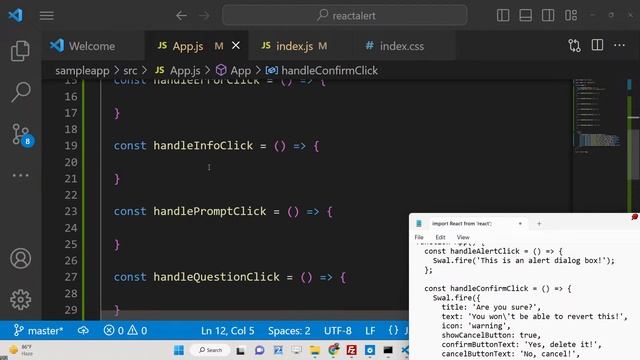
Task: Open the Customize Layout icon
Action: [x=571, y=16]
